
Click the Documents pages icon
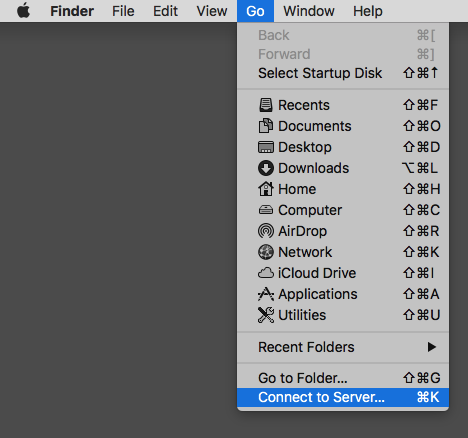[266, 126]
